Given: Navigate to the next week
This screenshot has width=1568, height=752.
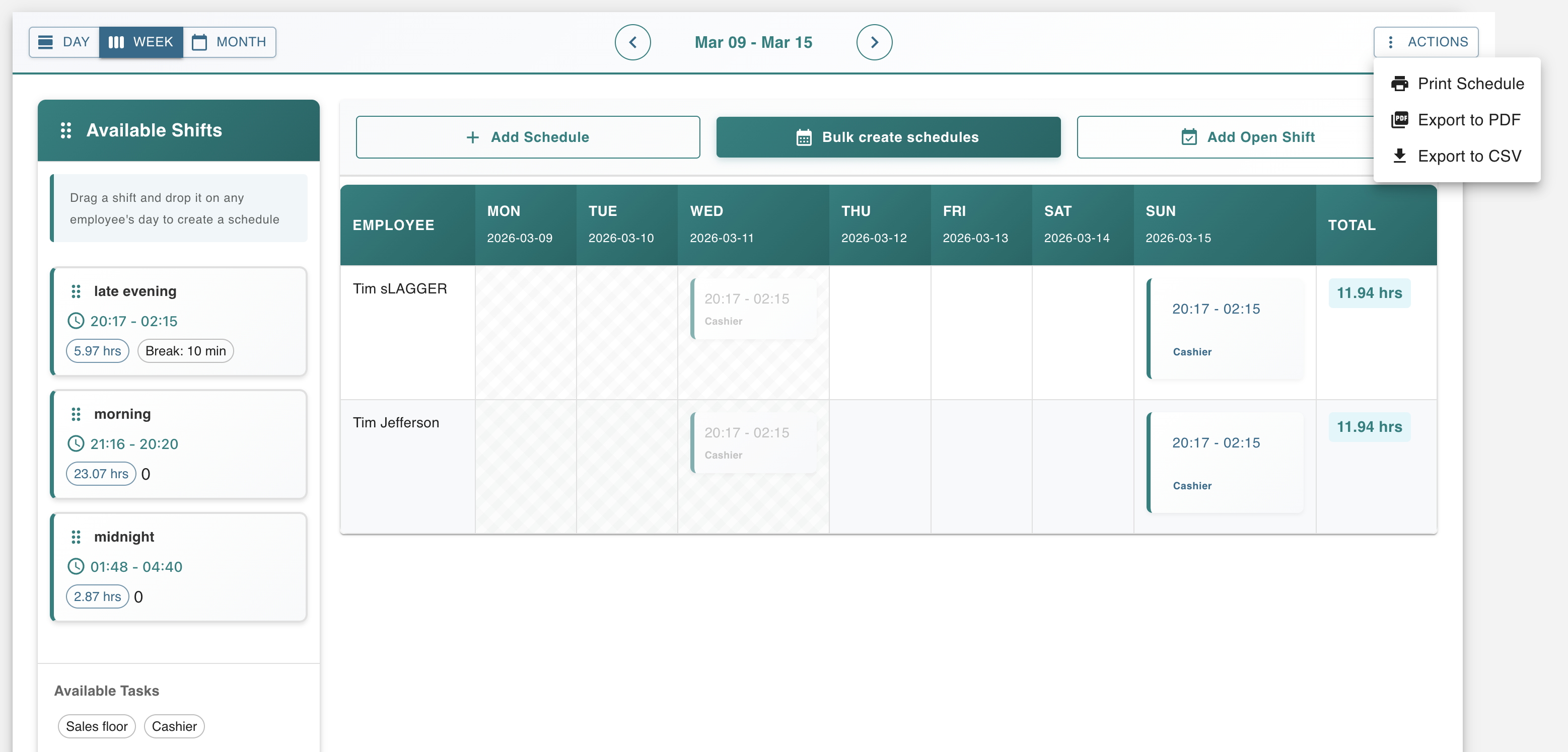Looking at the screenshot, I should 875,42.
